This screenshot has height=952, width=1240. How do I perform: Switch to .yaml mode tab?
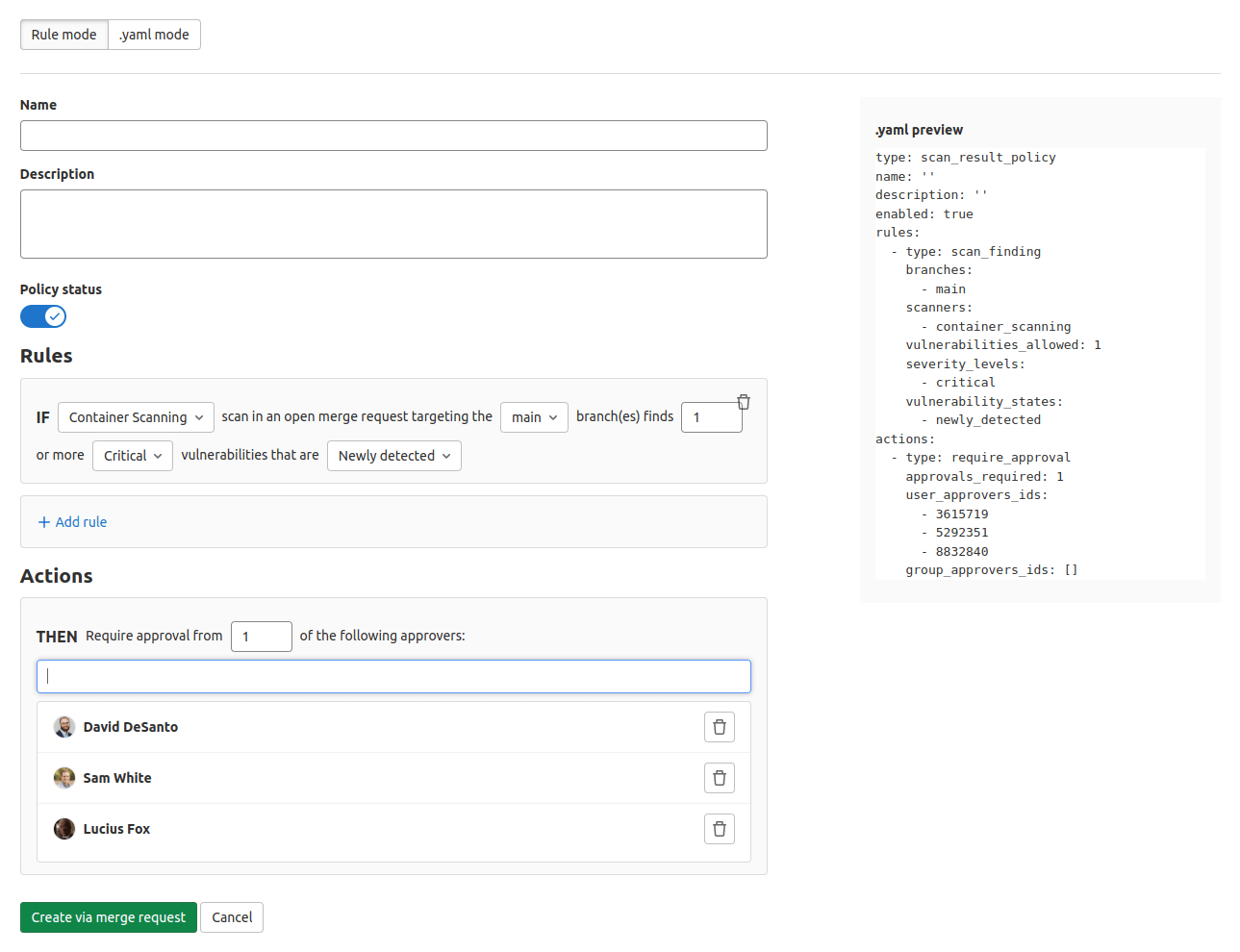(x=154, y=35)
